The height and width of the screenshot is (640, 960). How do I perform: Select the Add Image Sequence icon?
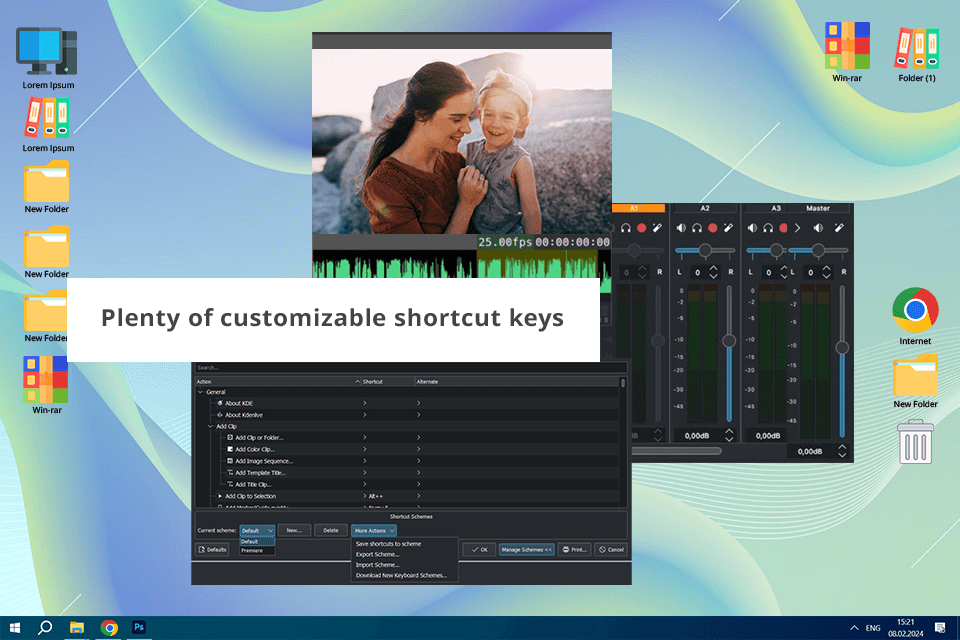tap(230, 461)
